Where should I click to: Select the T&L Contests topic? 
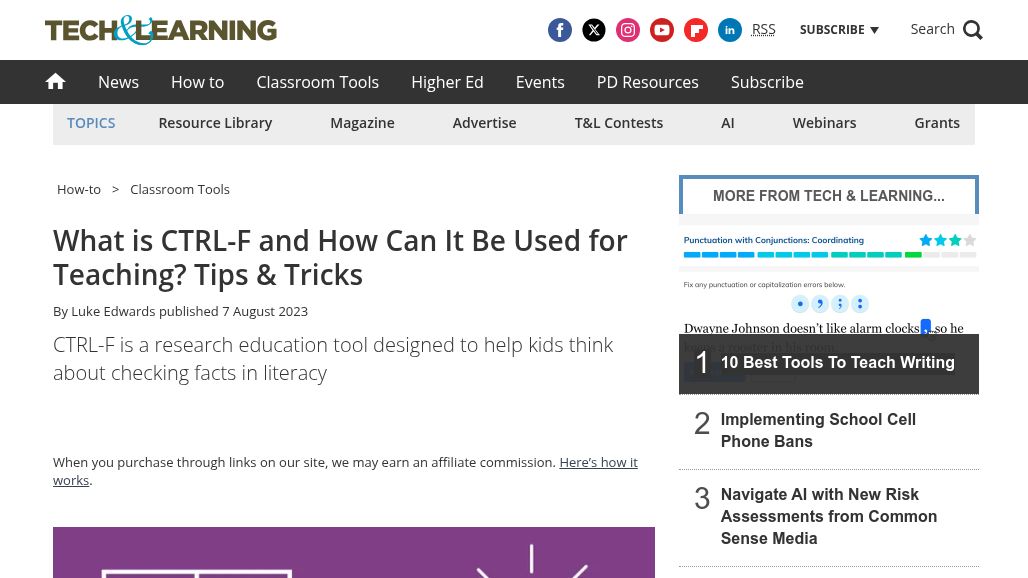619,123
